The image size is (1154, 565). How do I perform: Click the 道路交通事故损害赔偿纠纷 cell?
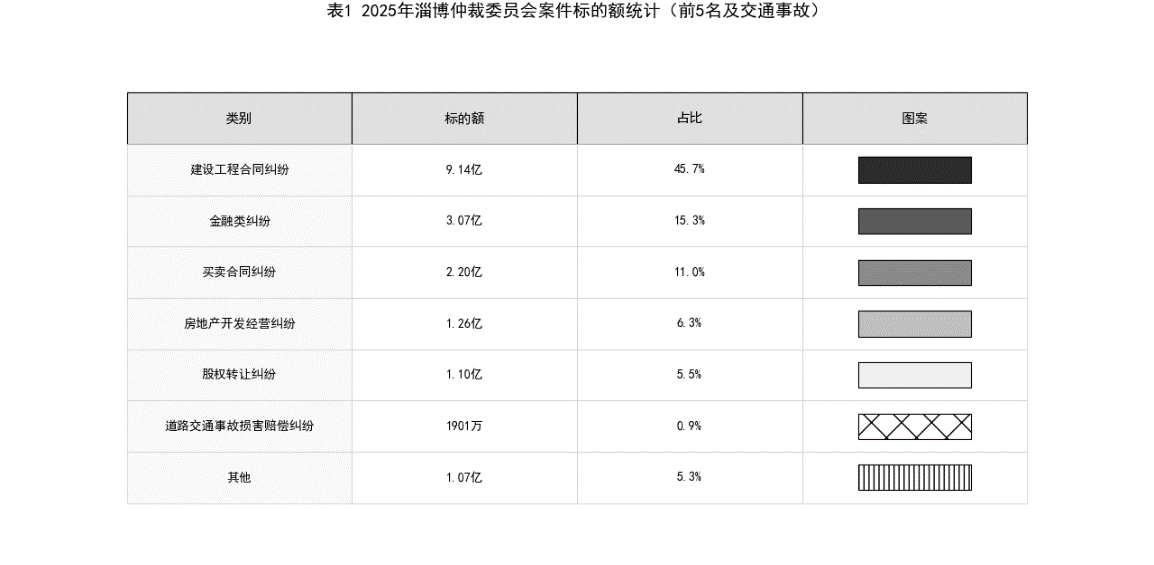(239, 426)
